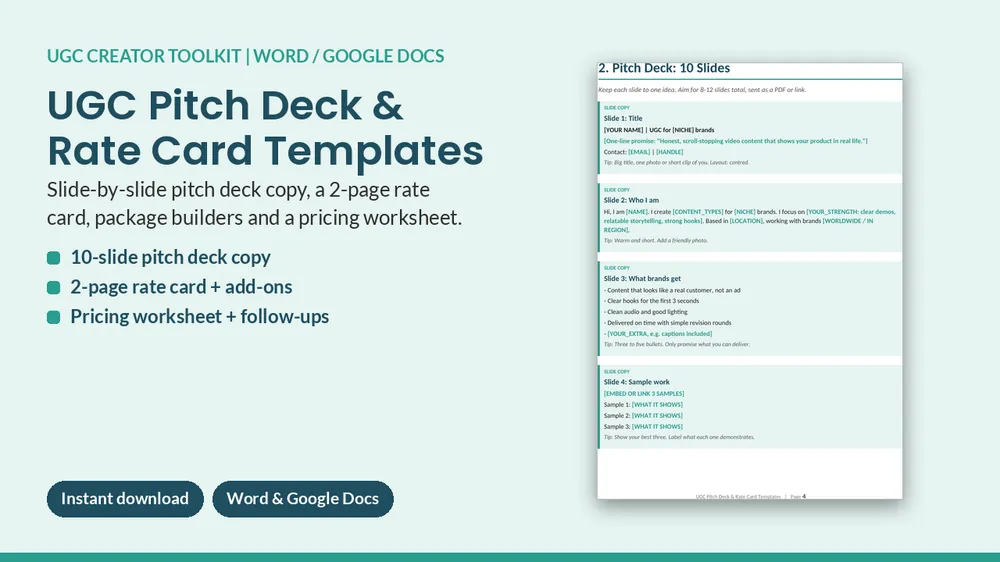Select 'Pricing worksheet + follow-ups' bullet text
Image resolution: width=1000 pixels, height=562 pixels.
200,316
